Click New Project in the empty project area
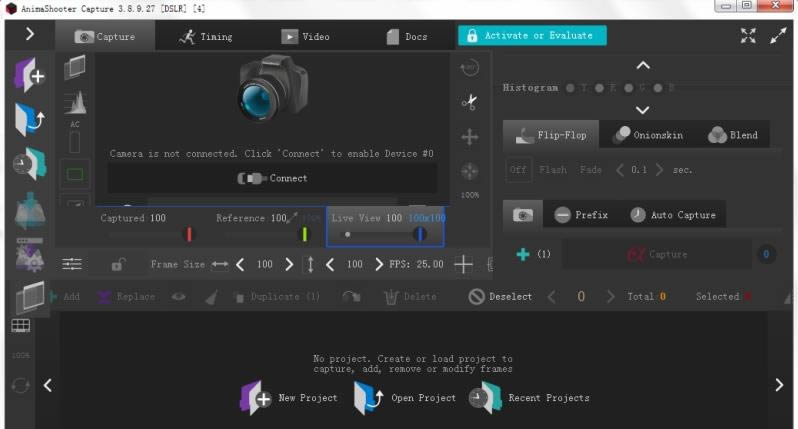 pos(289,397)
